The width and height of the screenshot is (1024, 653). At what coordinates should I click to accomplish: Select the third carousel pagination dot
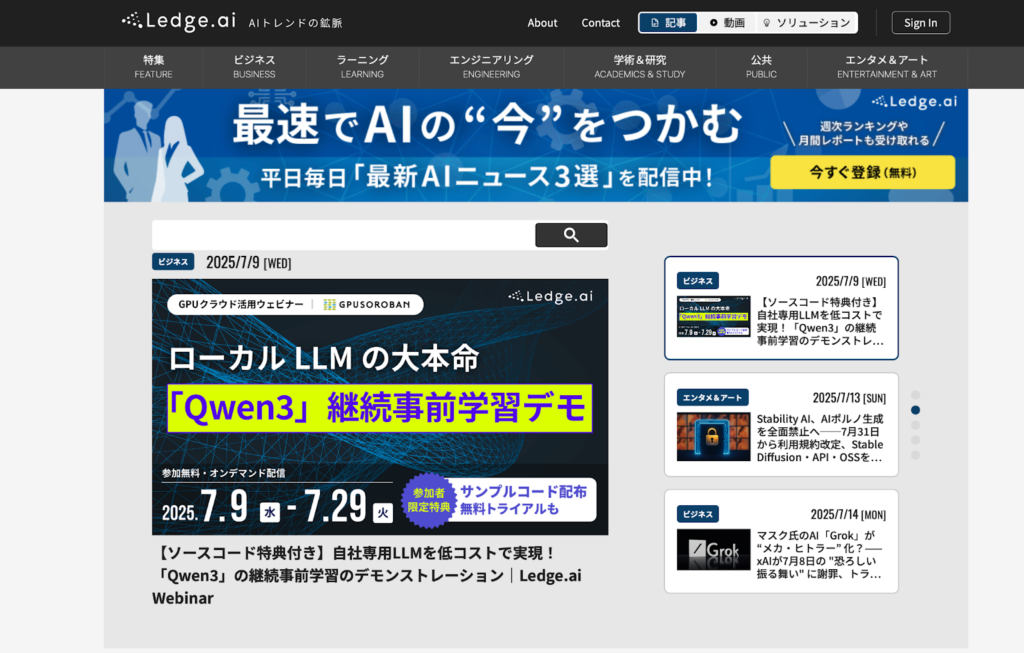(916, 425)
